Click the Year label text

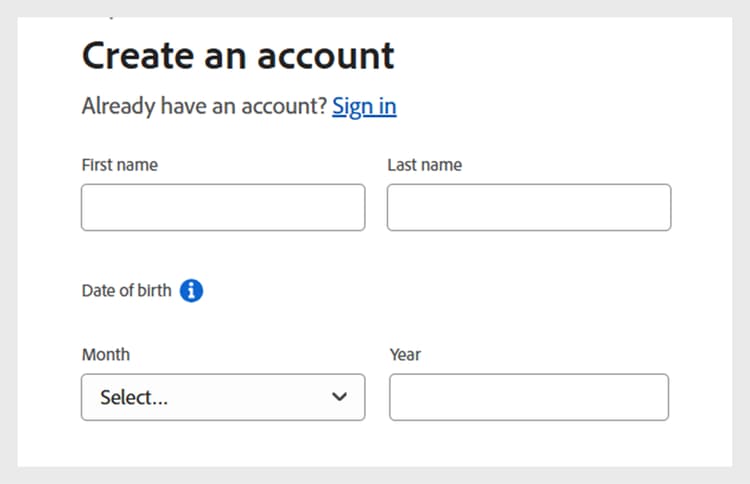point(404,354)
